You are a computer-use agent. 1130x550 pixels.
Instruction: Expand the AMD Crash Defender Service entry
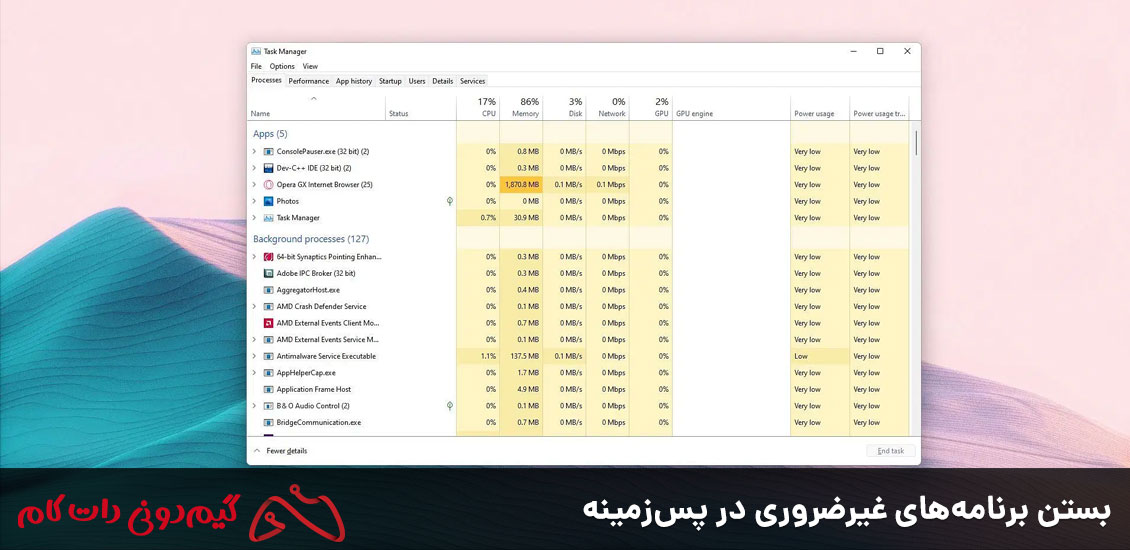tap(254, 306)
